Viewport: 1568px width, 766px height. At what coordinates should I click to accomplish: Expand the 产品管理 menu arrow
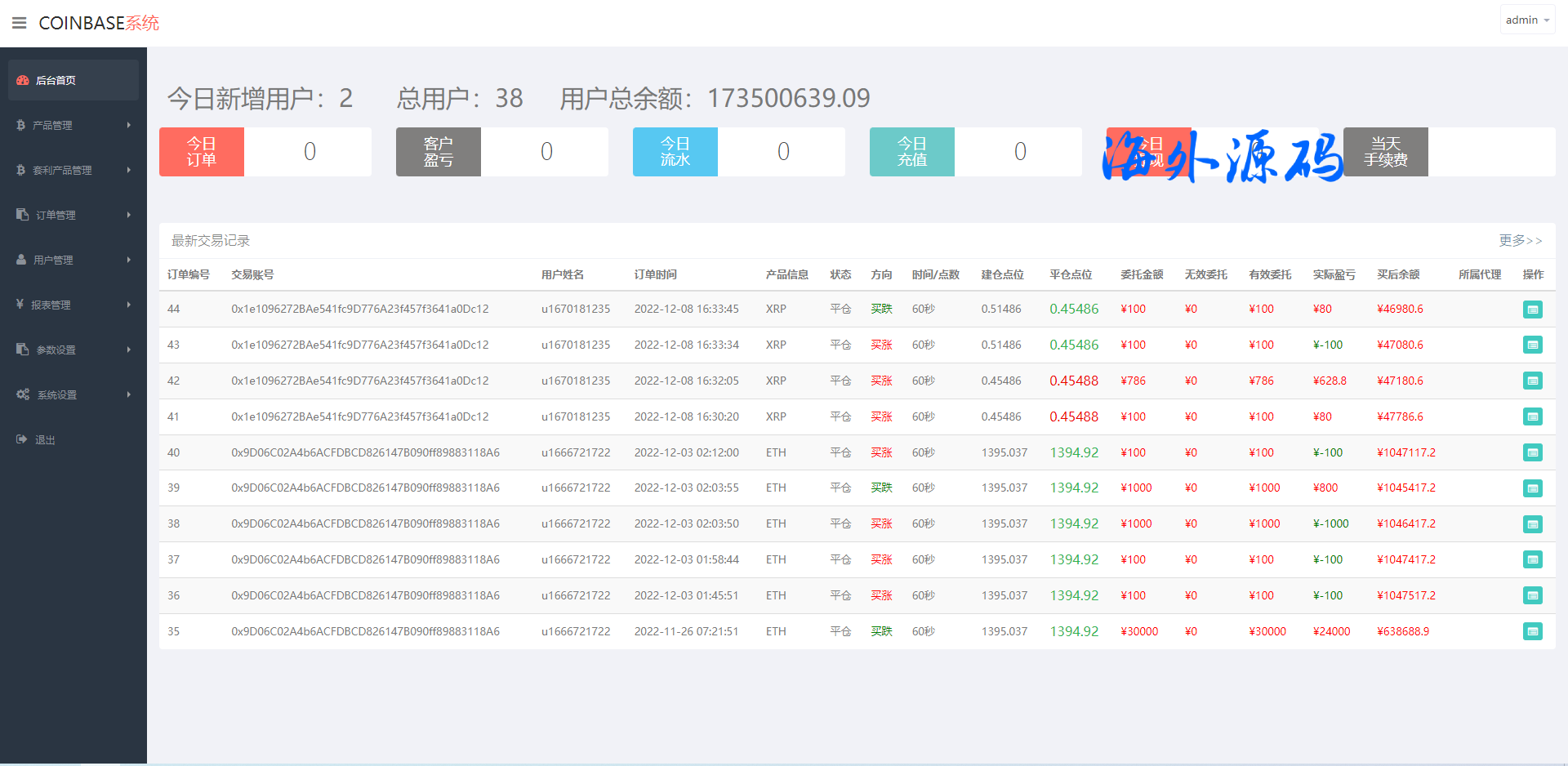(129, 125)
